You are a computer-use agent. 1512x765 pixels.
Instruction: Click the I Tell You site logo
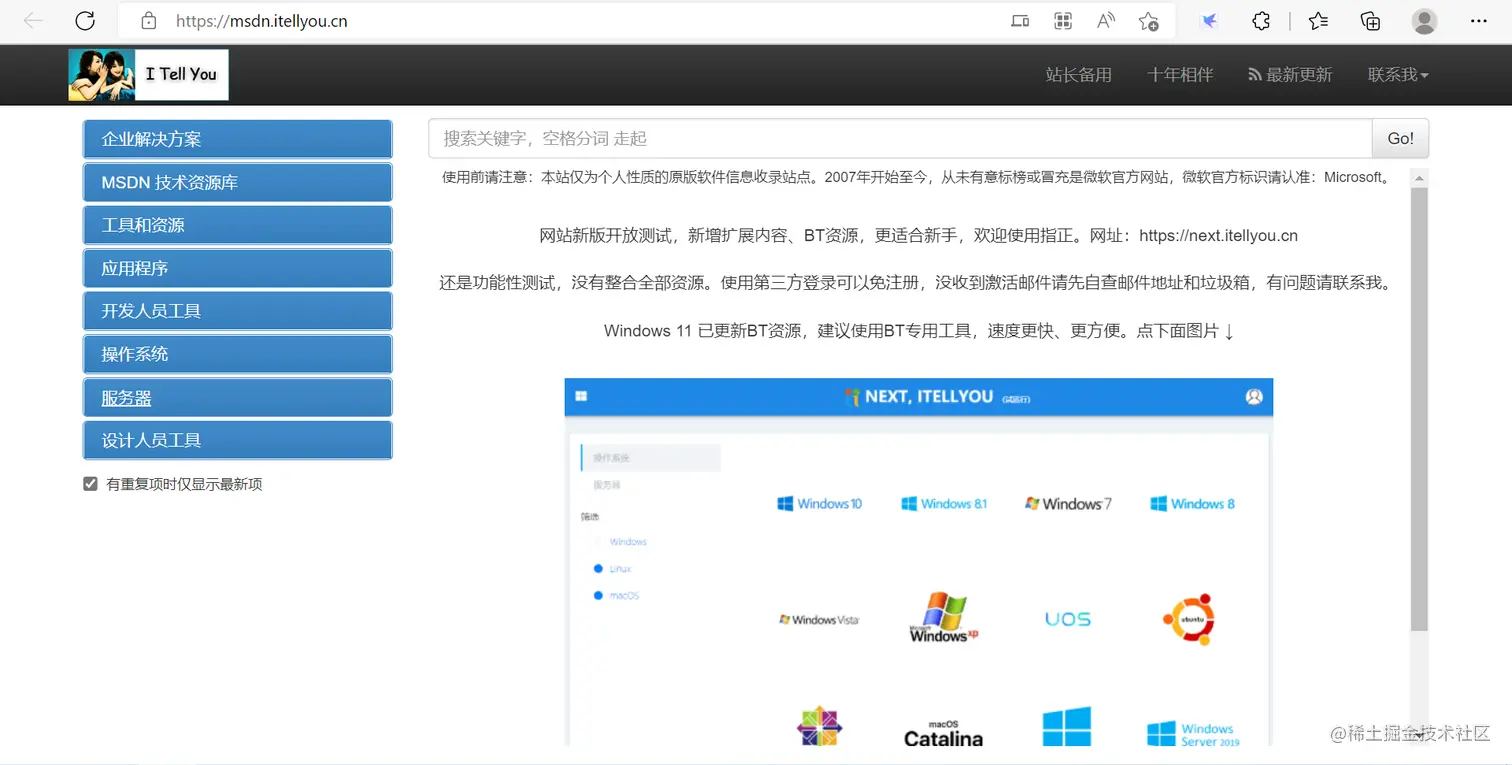click(148, 74)
